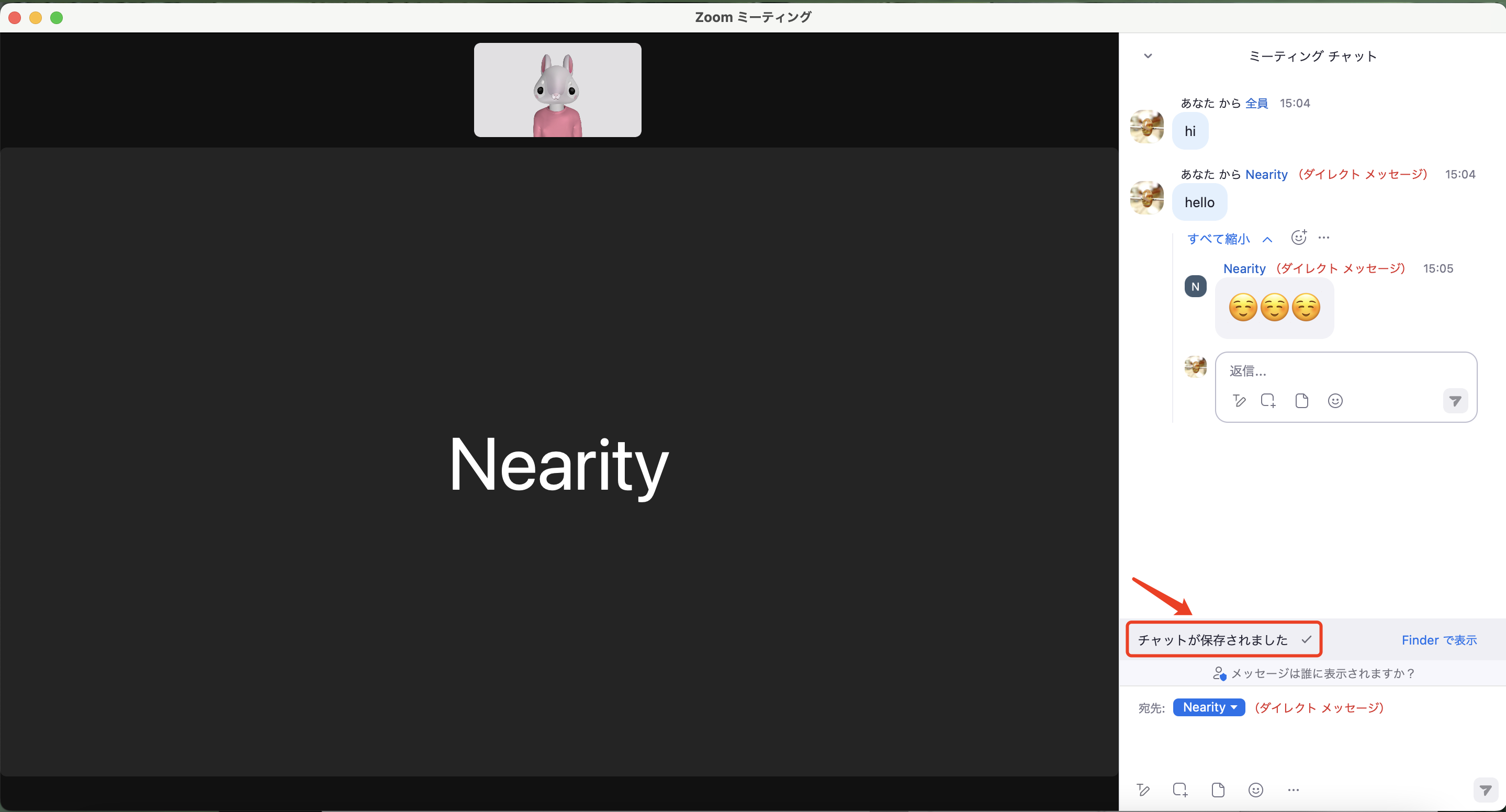Collapse the meeting chat panel chevron
Image resolution: width=1506 pixels, height=812 pixels.
pyautogui.click(x=1148, y=56)
